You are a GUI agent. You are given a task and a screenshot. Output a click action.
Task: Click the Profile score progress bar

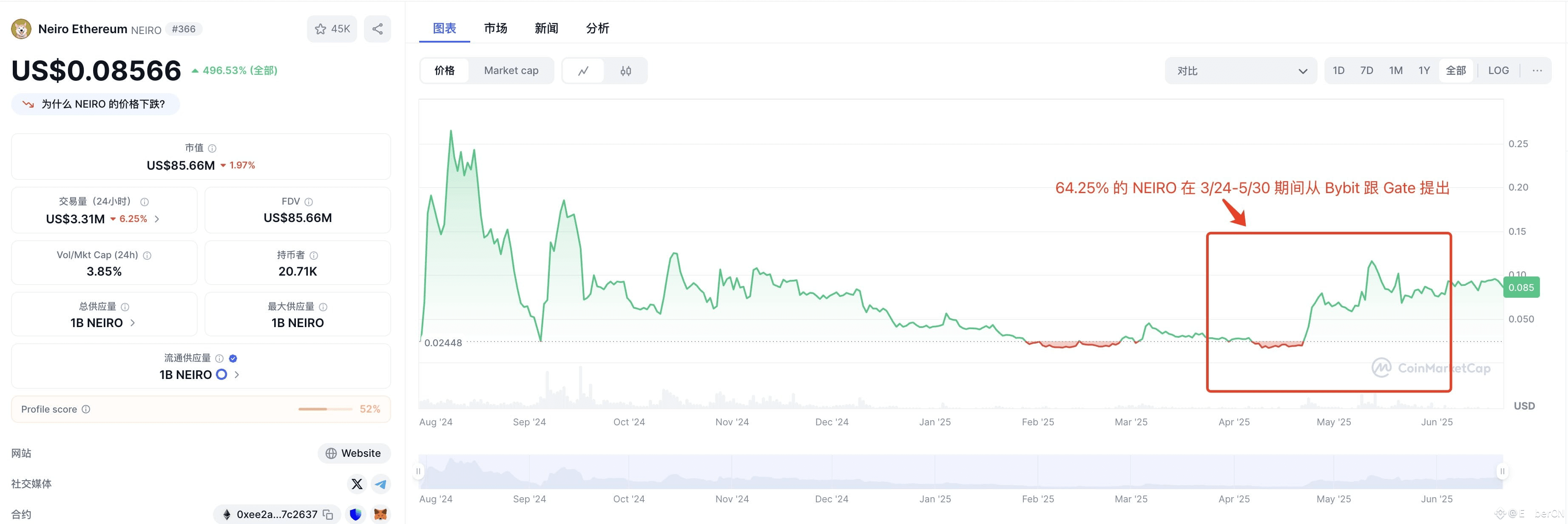[x=325, y=409]
